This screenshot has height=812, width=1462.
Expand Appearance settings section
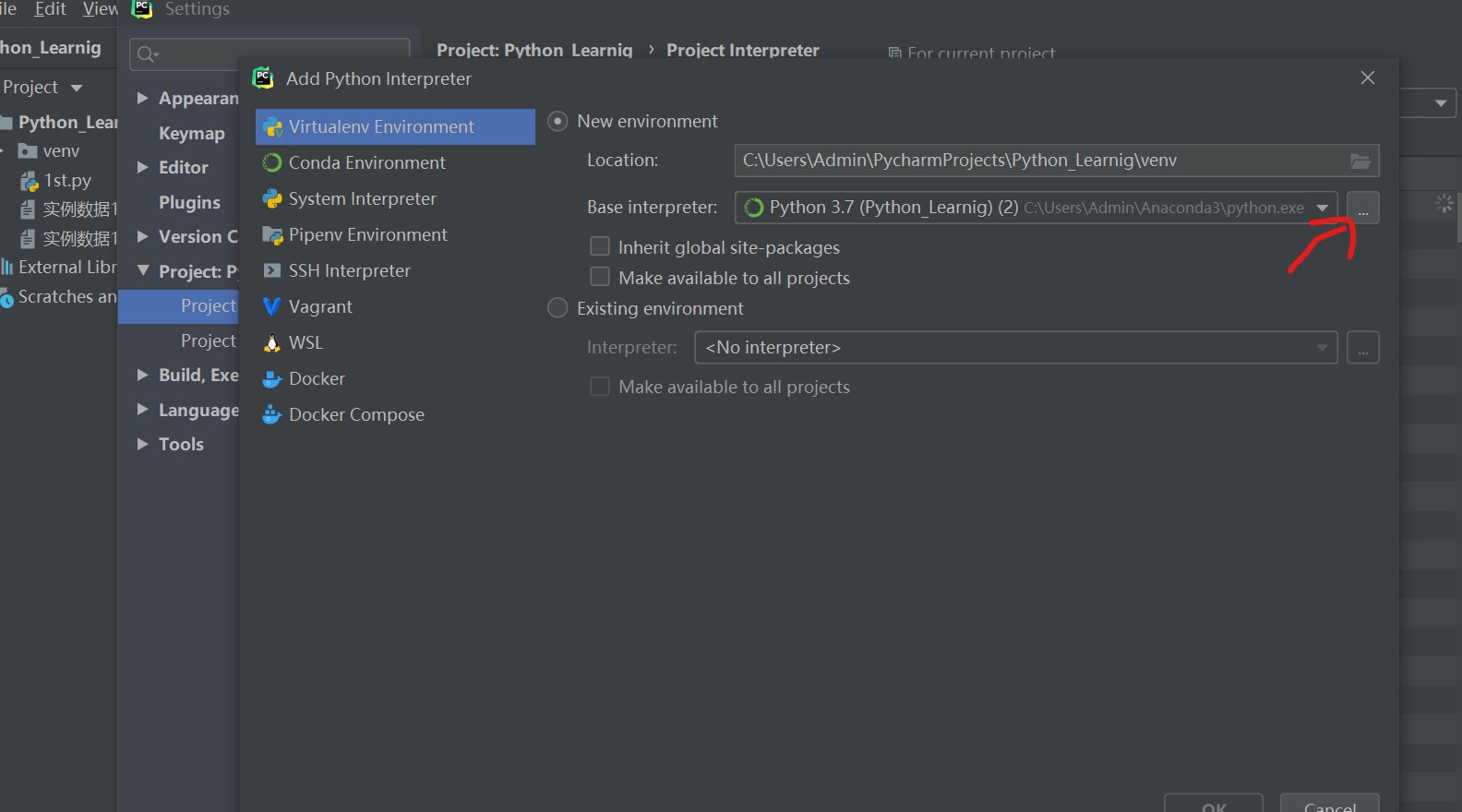point(143,98)
